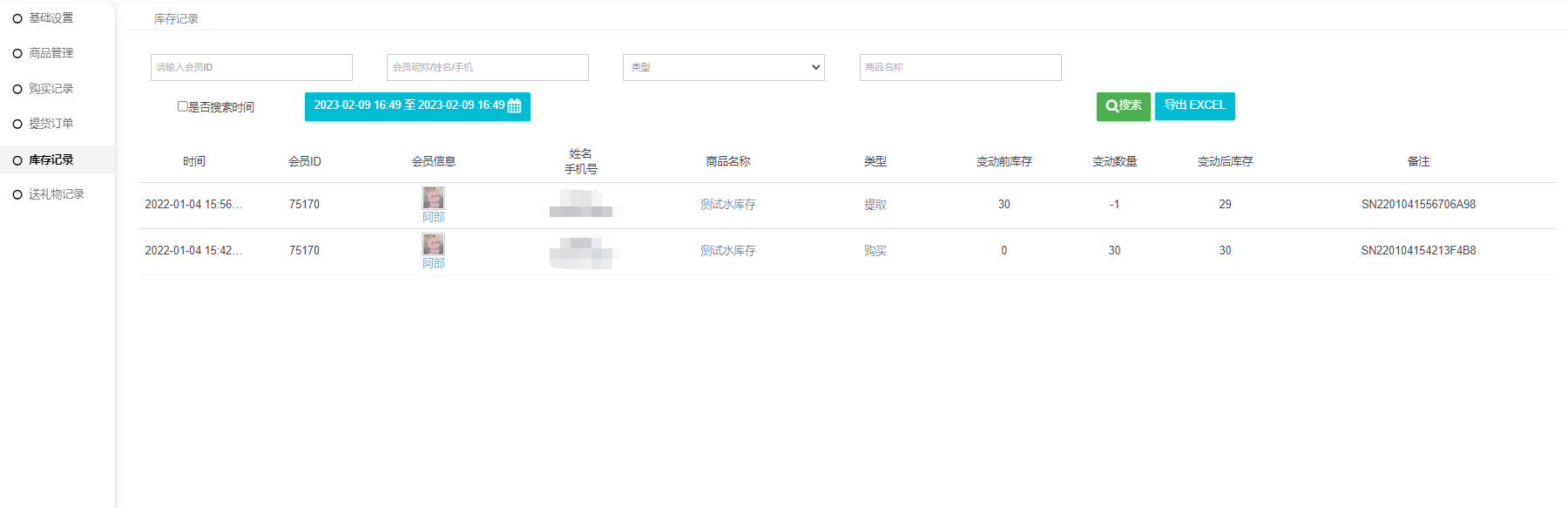Open 基础设置 in the sidebar

click(51, 18)
